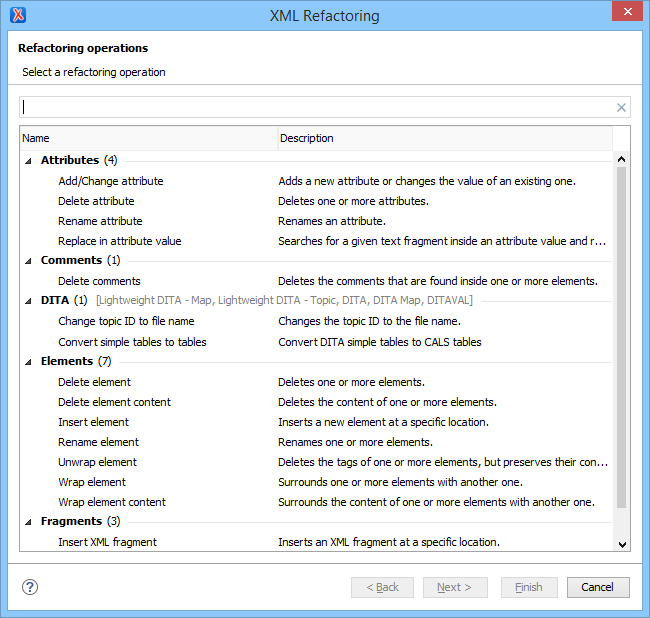Collapse the Attributes category
This screenshot has height=618, width=650.
click(29, 161)
